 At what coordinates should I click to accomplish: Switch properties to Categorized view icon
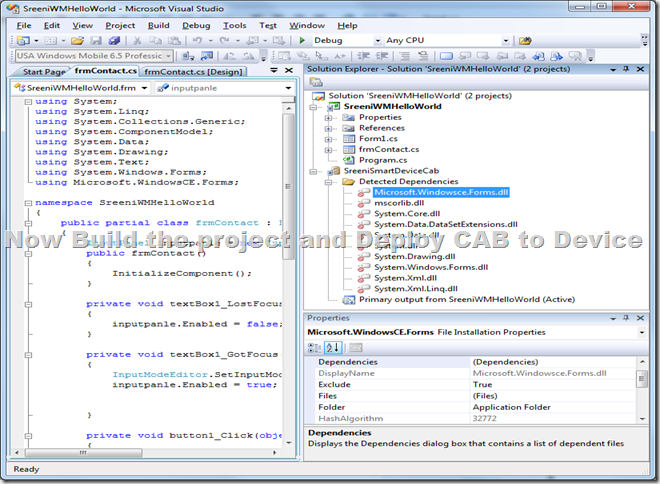(314, 347)
